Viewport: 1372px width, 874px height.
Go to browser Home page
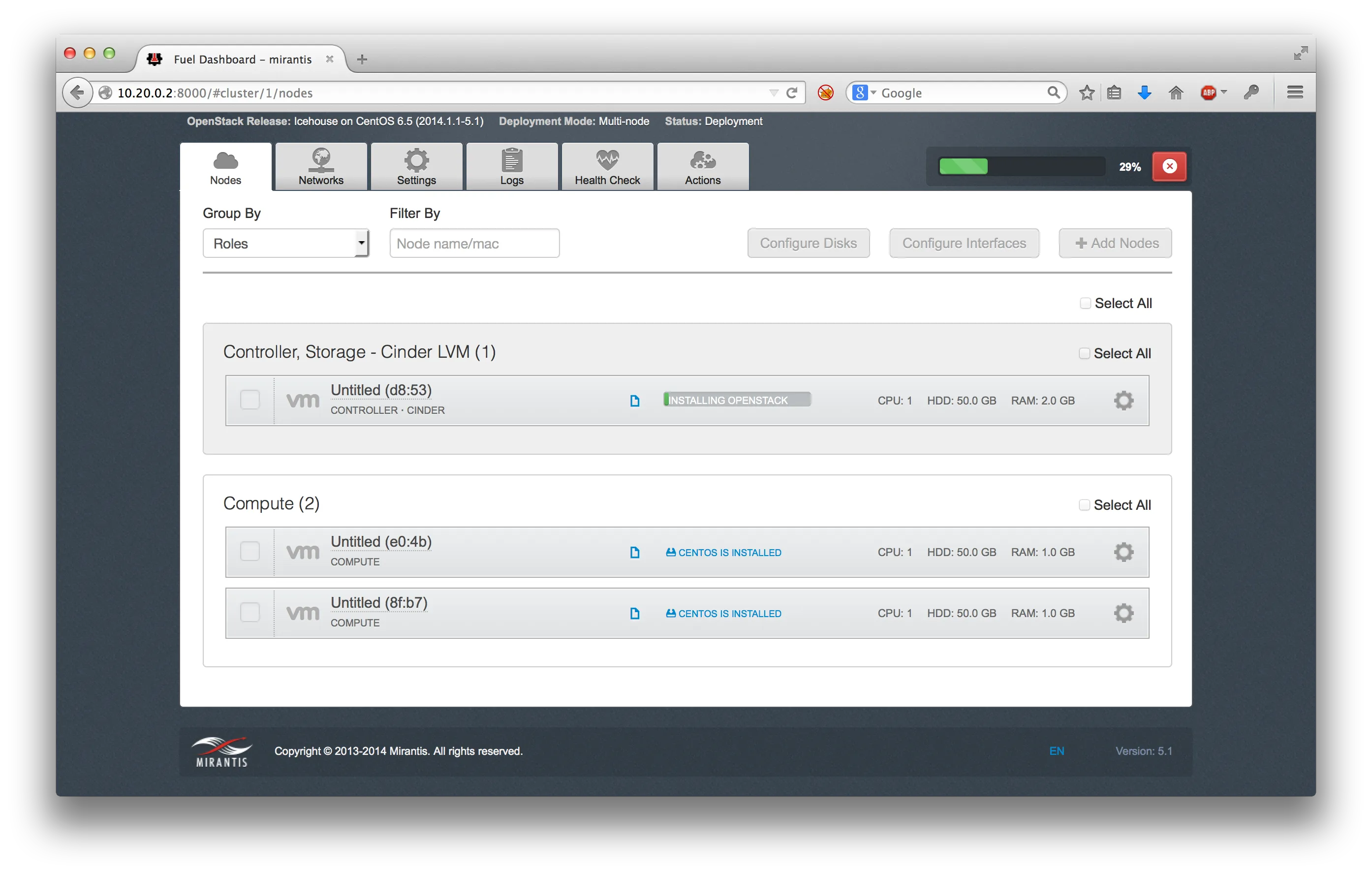pyautogui.click(x=1176, y=93)
